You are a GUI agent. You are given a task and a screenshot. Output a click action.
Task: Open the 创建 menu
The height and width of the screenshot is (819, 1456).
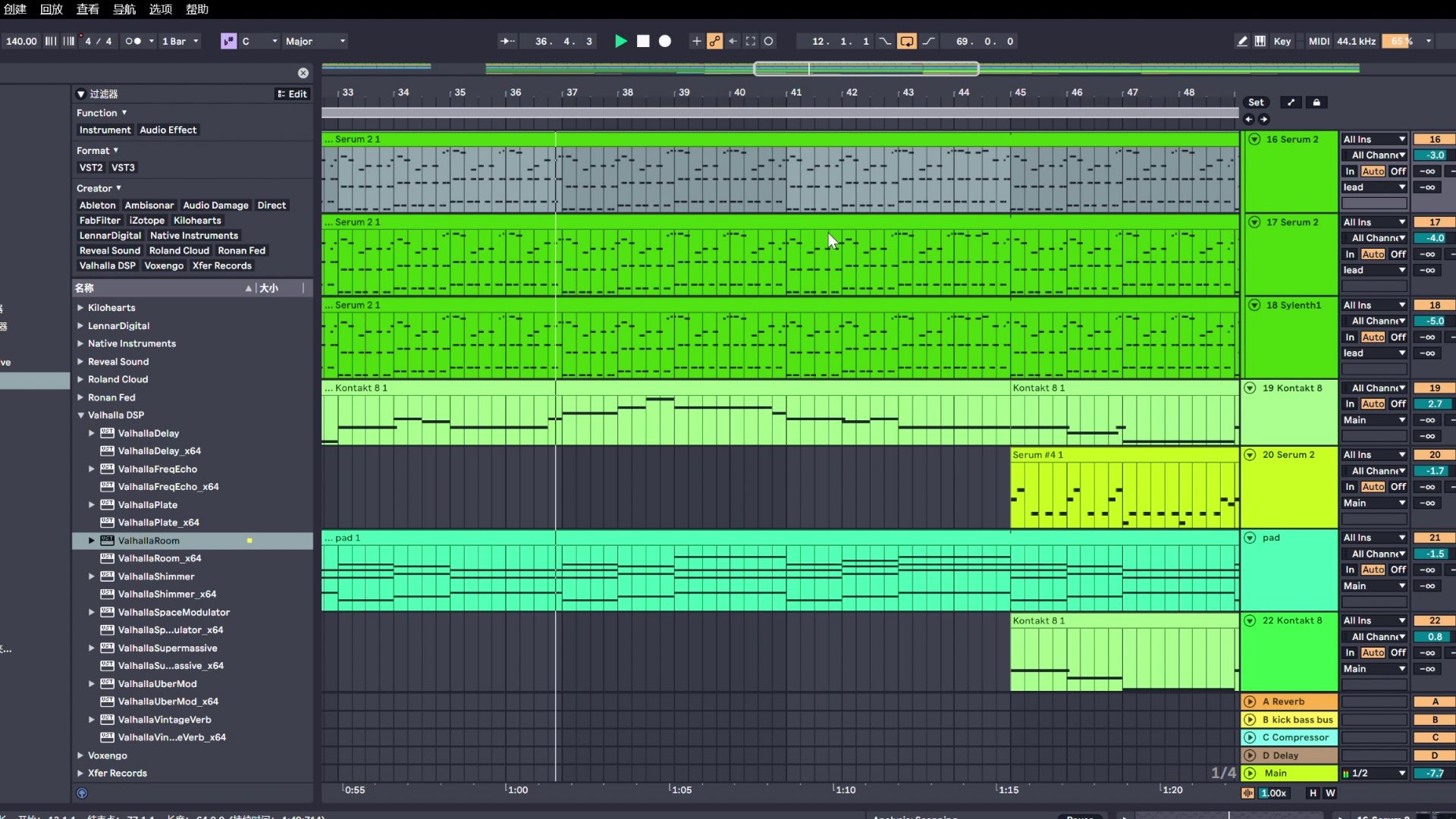[x=14, y=9]
